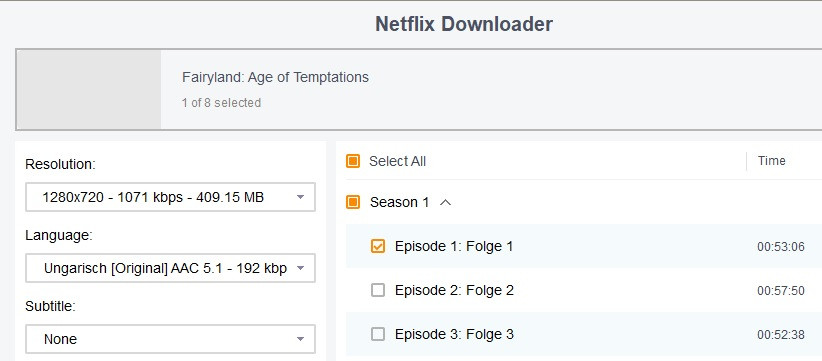Image resolution: width=822 pixels, height=361 pixels.
Task: Click the Subtitle: label
Action: 50,307
